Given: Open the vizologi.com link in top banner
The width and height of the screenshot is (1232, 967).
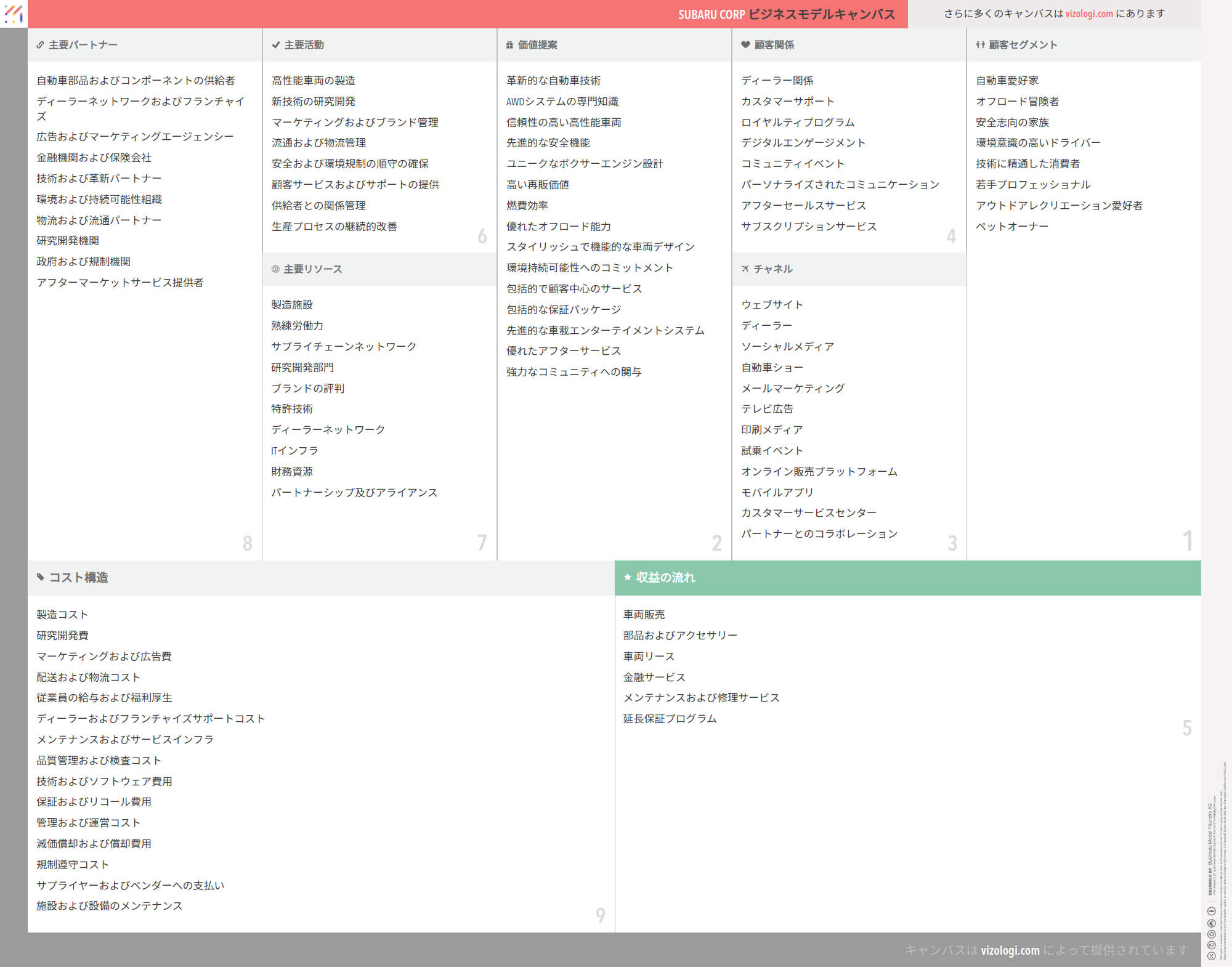Looking at the screenshot, I should point(1089,14).
